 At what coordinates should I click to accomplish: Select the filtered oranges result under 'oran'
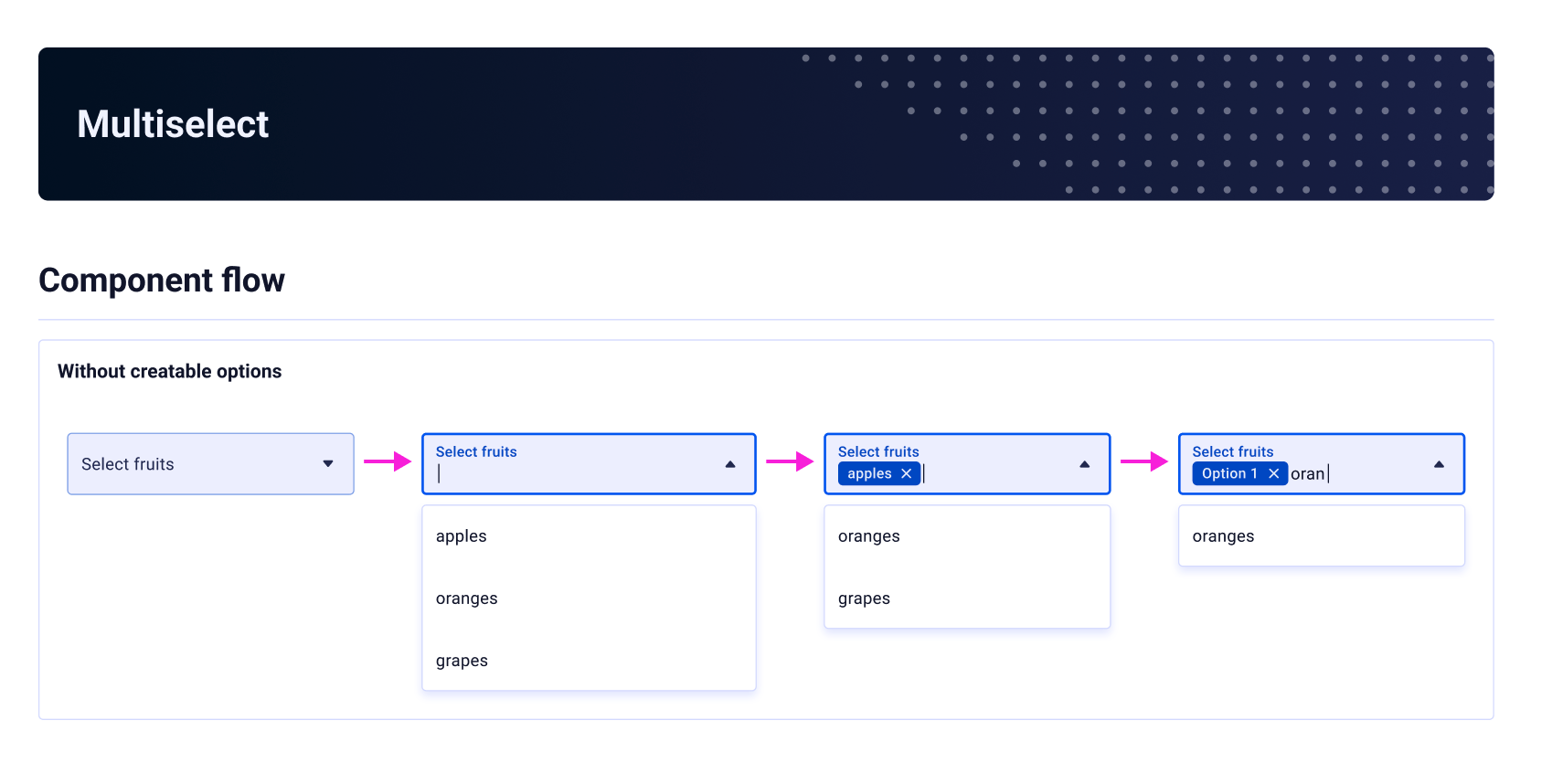(x=1322, y=536)
